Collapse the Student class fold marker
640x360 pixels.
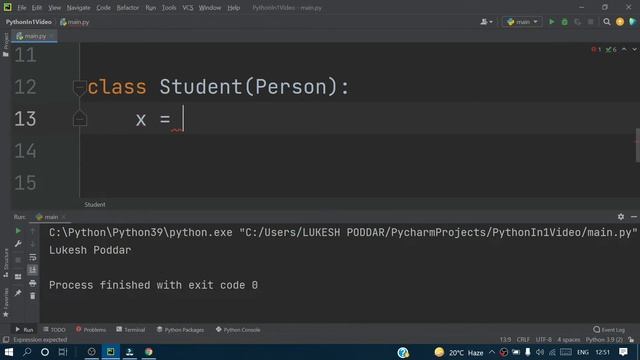click(x=80, y=87)
